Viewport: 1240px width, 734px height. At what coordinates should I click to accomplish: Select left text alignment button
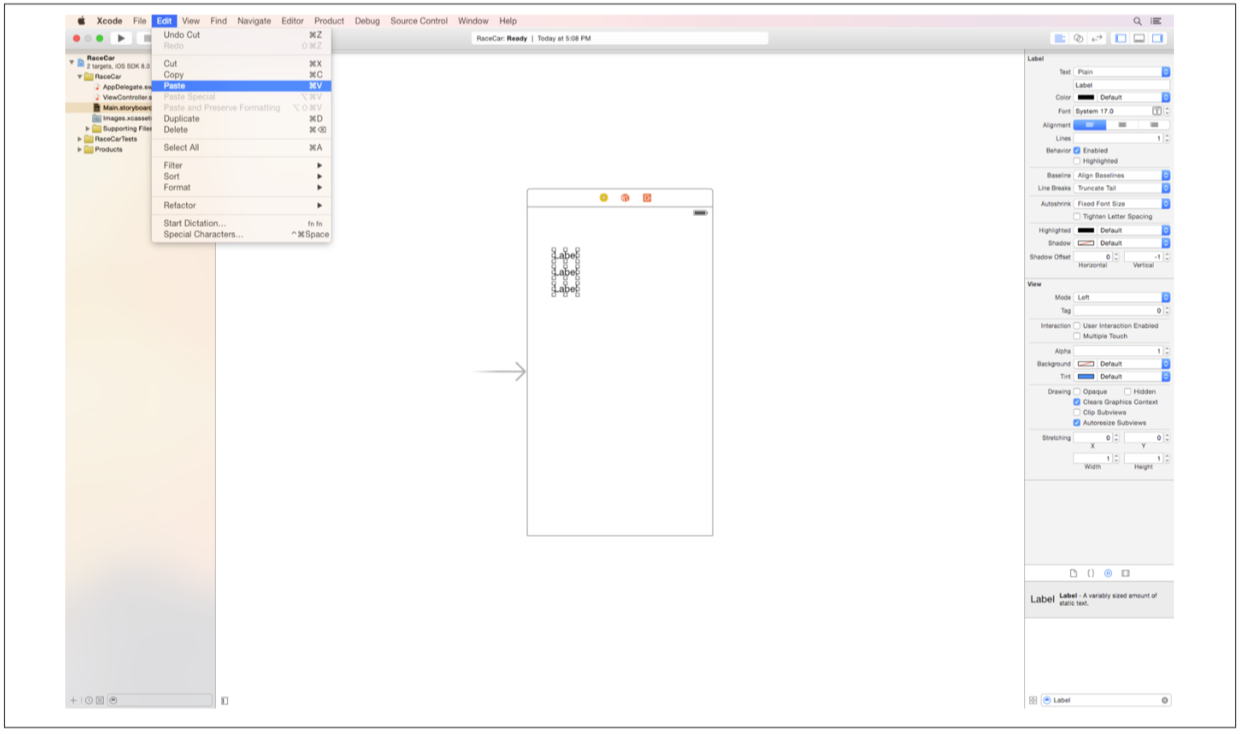(x=1089, y=125)
